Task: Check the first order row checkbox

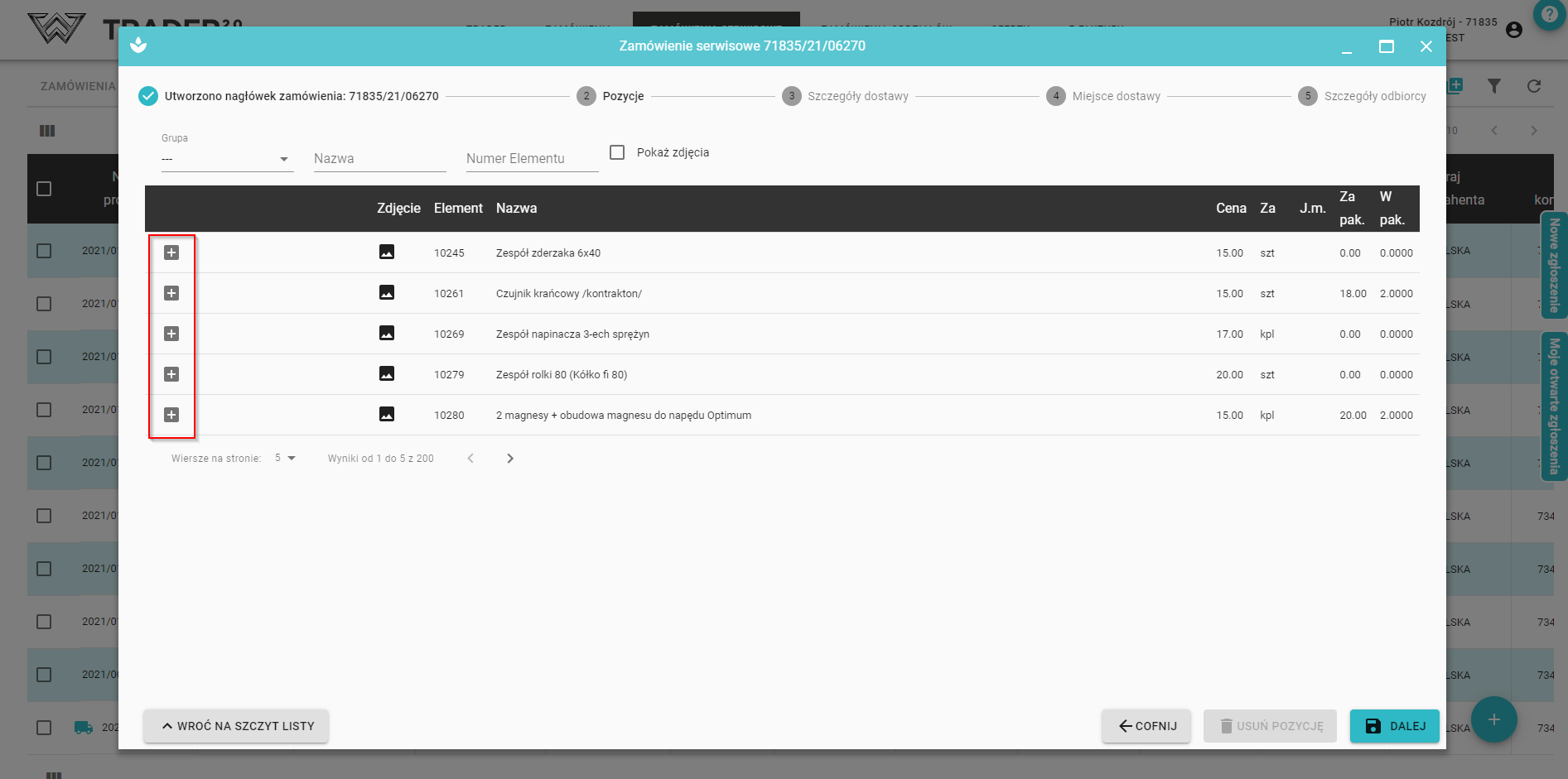Action: [x=44, y=251]
